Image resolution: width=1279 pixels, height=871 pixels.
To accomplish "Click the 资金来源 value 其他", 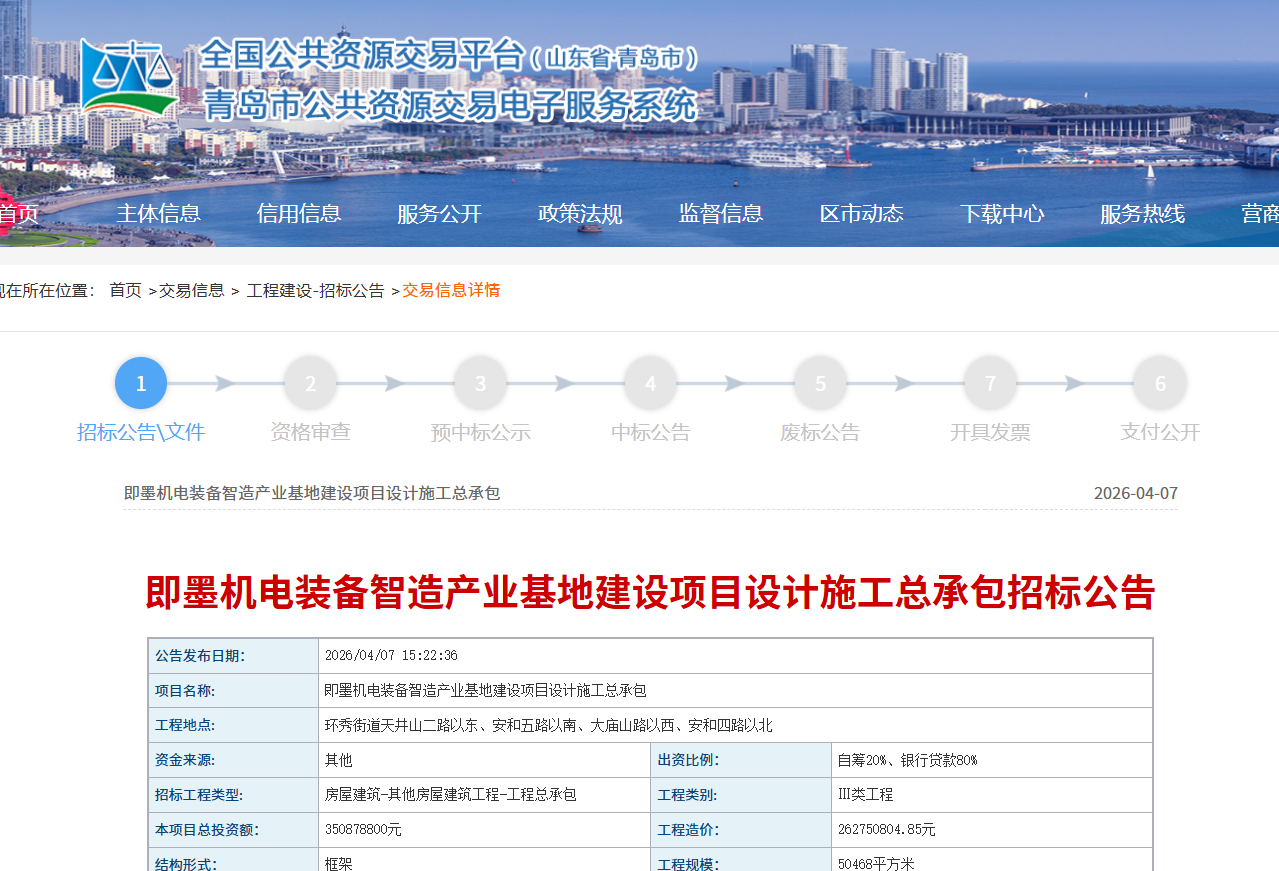I will (339, 760).
